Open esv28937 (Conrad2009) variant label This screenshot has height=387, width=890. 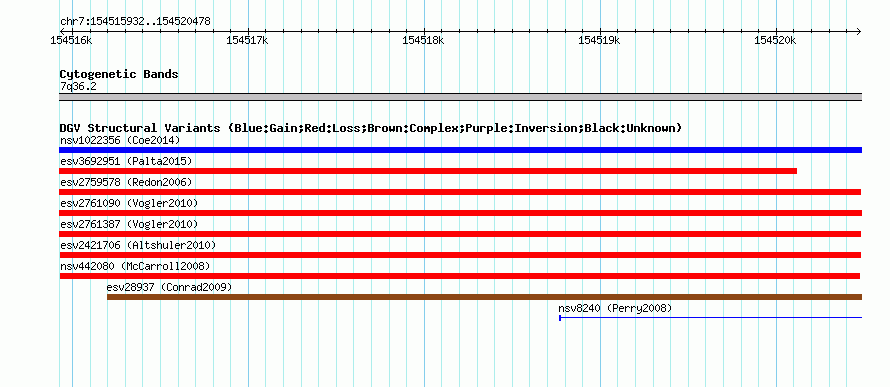(170, 287)
